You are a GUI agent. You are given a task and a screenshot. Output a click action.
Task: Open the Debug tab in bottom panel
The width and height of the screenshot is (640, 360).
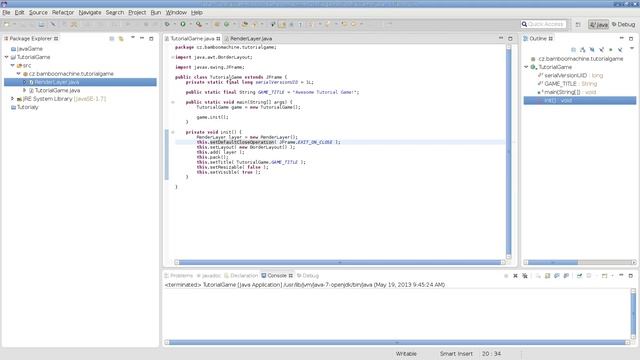pos(308,276)
